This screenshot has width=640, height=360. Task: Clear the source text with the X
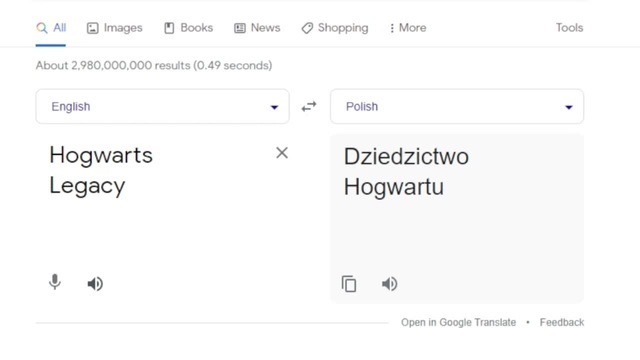click(282, 153)
